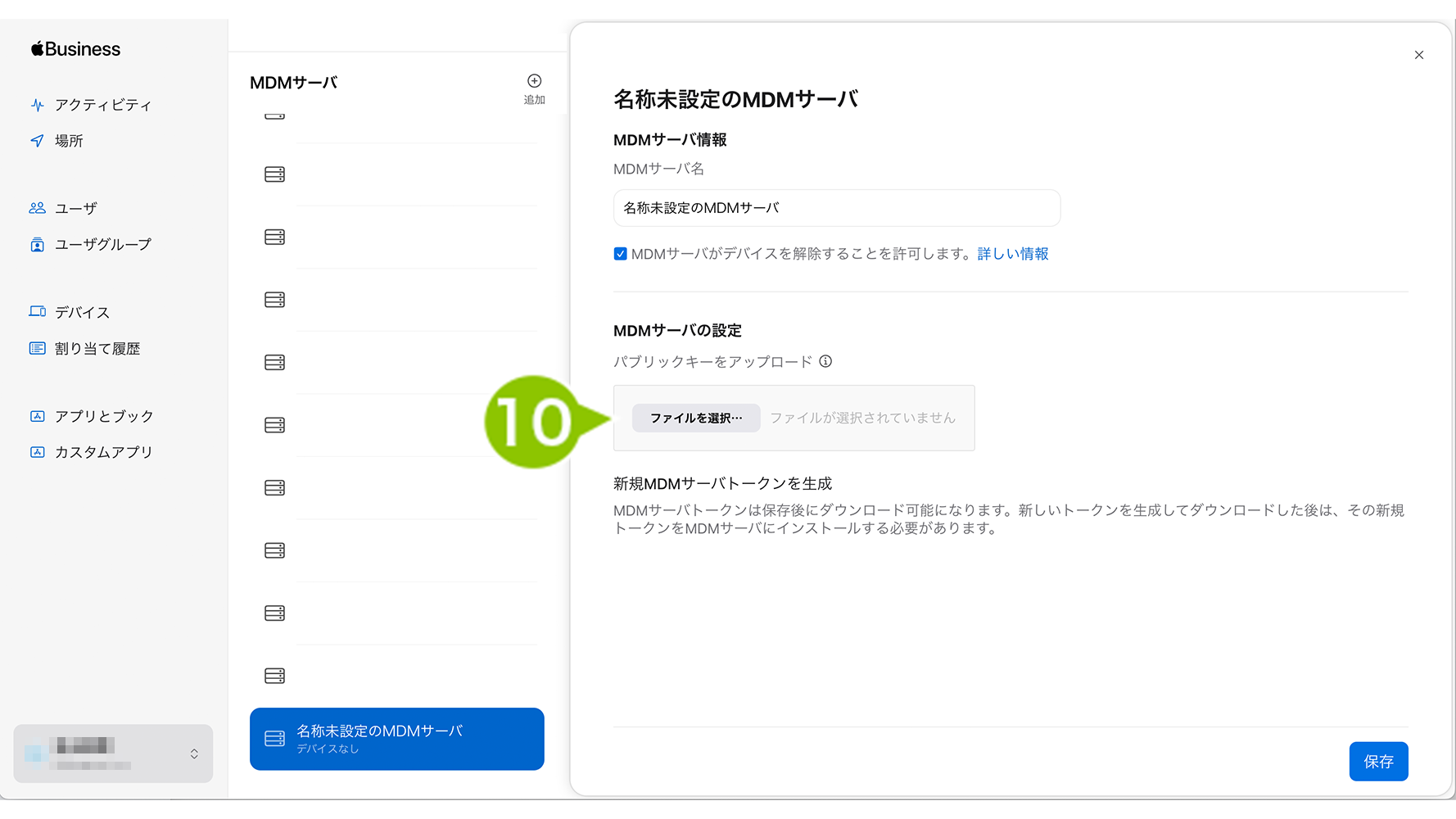
Task: Click the アプリとブック icon
Action: point(37,416)
